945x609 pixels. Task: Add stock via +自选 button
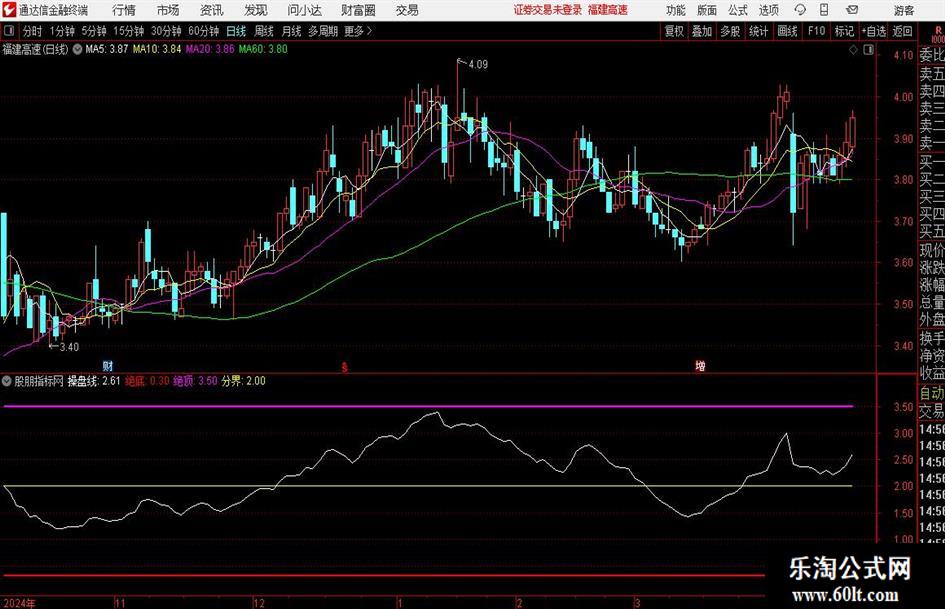point(874,31)
